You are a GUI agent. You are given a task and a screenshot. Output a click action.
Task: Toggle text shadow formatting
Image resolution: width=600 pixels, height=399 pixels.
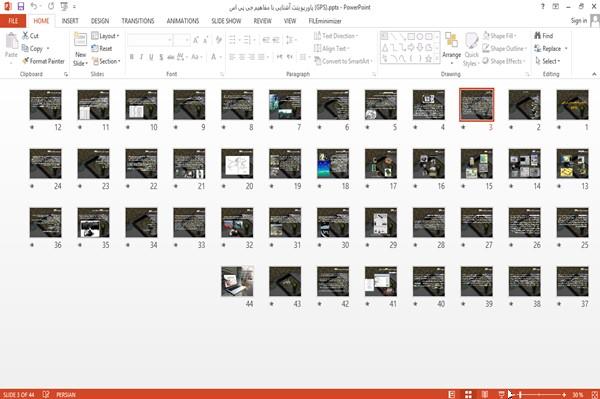(161, 57)
